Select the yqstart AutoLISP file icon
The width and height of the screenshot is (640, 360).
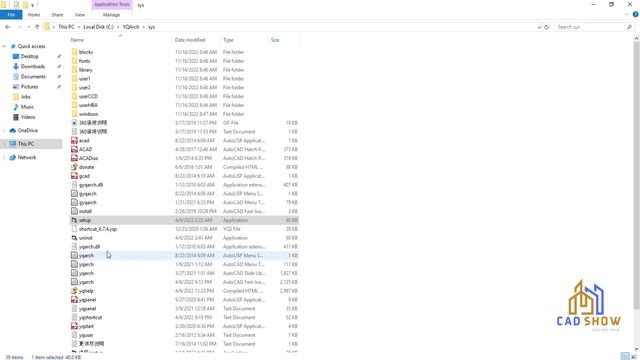[x=74, y=326]
